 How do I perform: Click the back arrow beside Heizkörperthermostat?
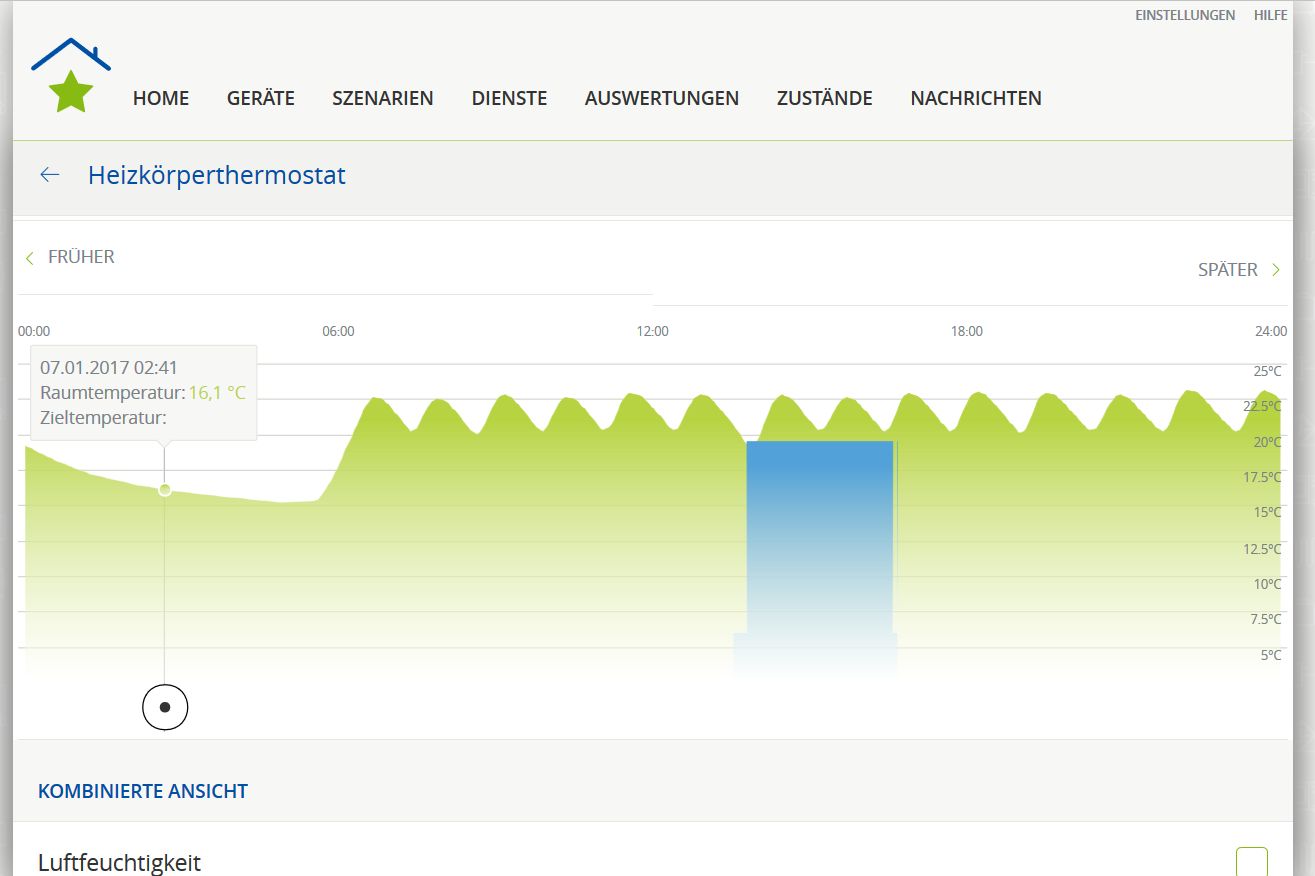coord(50,175)
